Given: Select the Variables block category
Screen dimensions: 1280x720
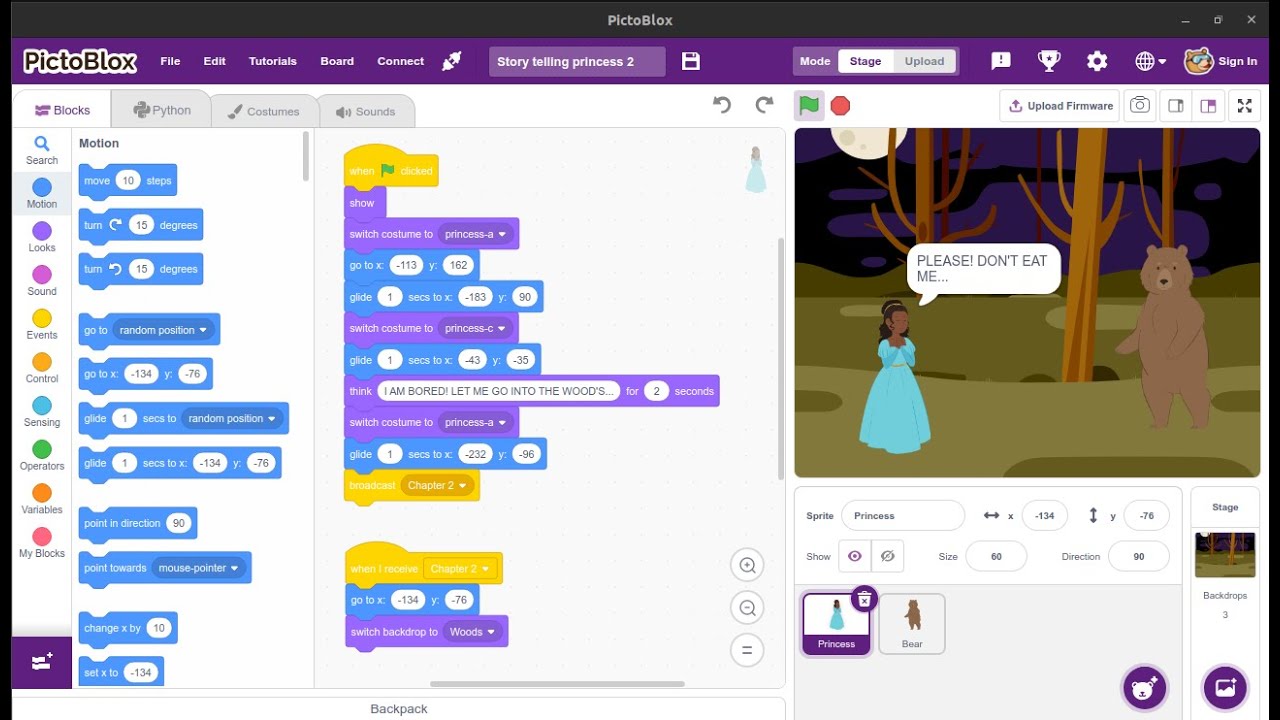Looking at the screenshot, I should [x=42, y=499].
